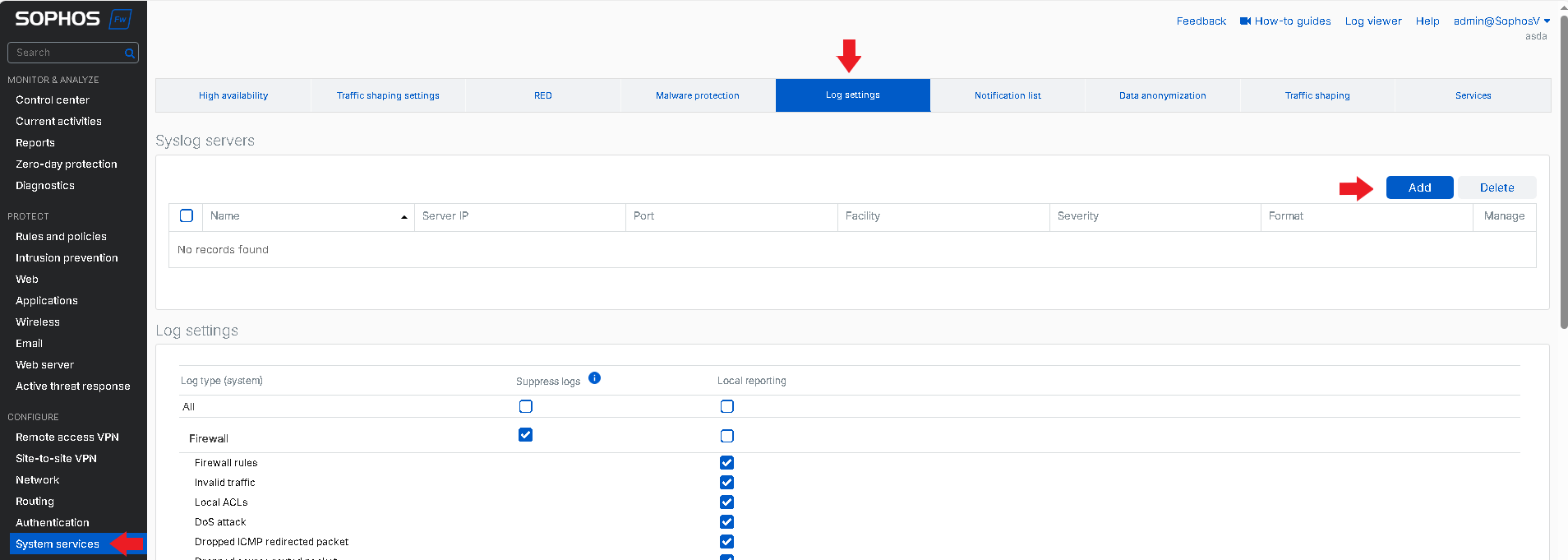Add a new syslog server
The image size is (1568, 560).
point(1419,187)
